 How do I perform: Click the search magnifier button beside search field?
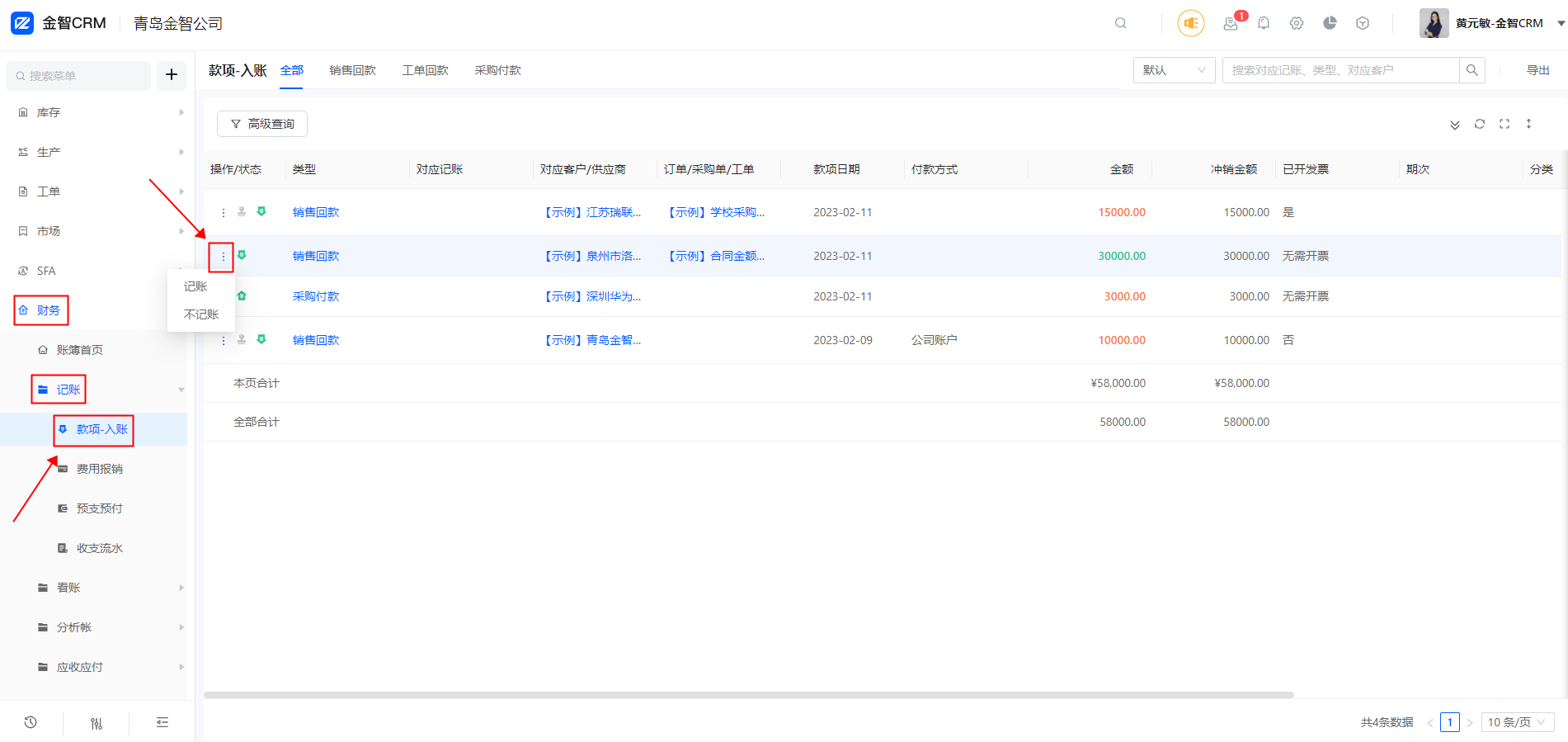1472,70
